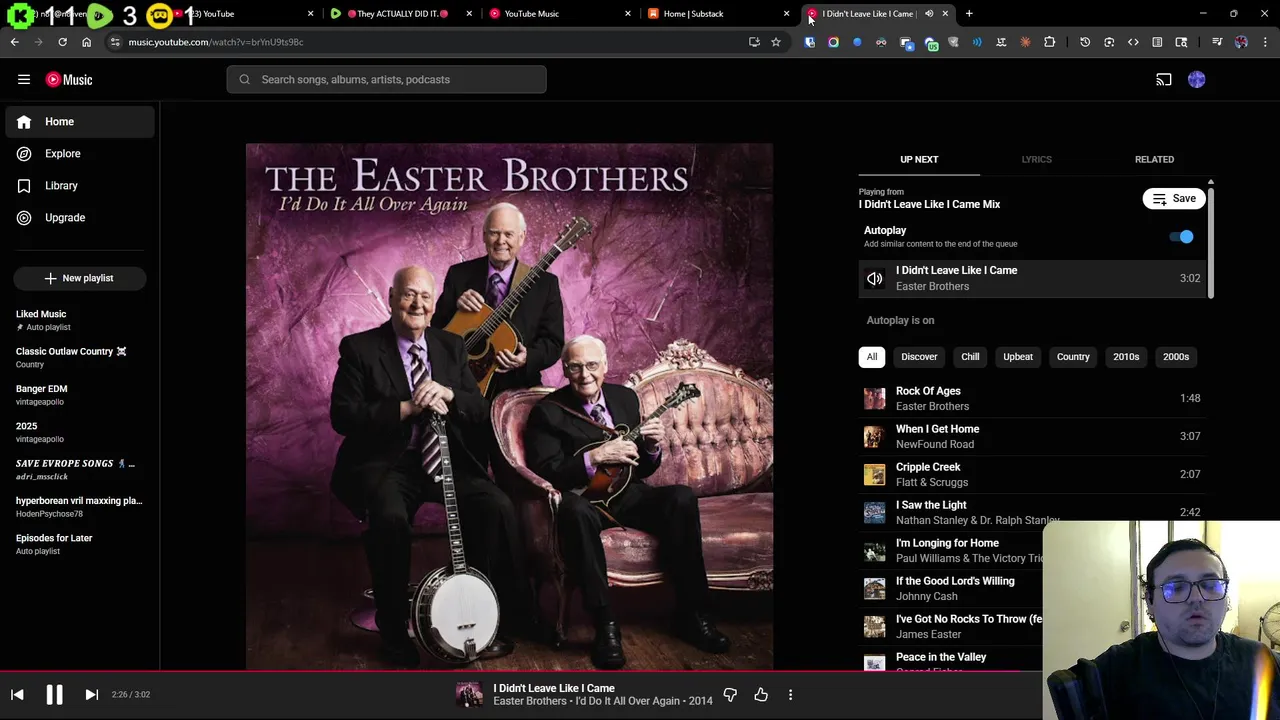The height and width of the screenshot is (720, 1280).
Task: Reload the browser page
Action: tap(62, 42)
